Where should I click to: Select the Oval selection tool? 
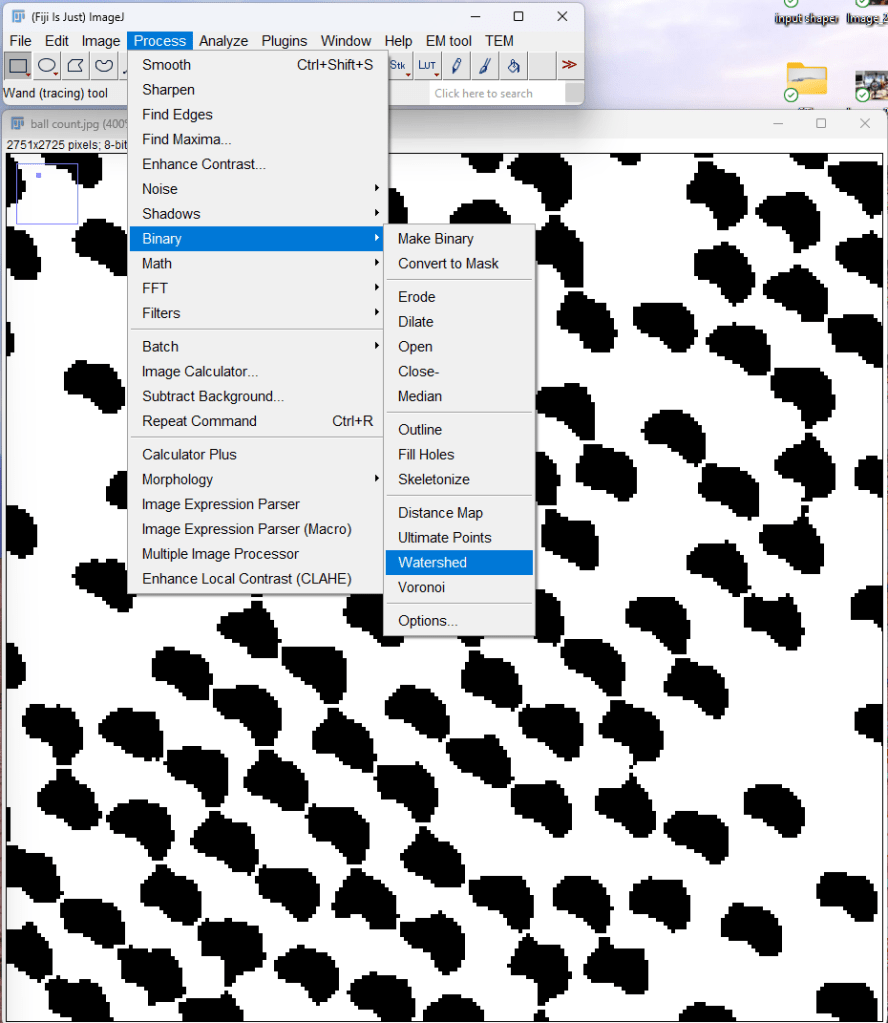[x=47, y=66]
